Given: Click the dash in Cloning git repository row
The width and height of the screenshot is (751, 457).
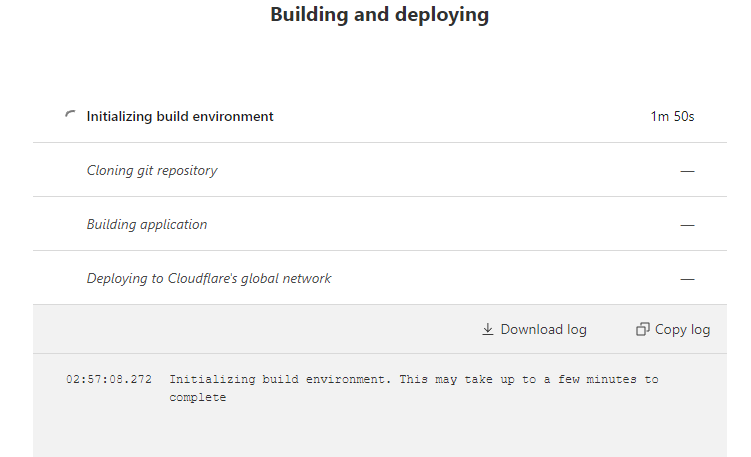Looking at the screenshot, I should click(x=687, y=171).
